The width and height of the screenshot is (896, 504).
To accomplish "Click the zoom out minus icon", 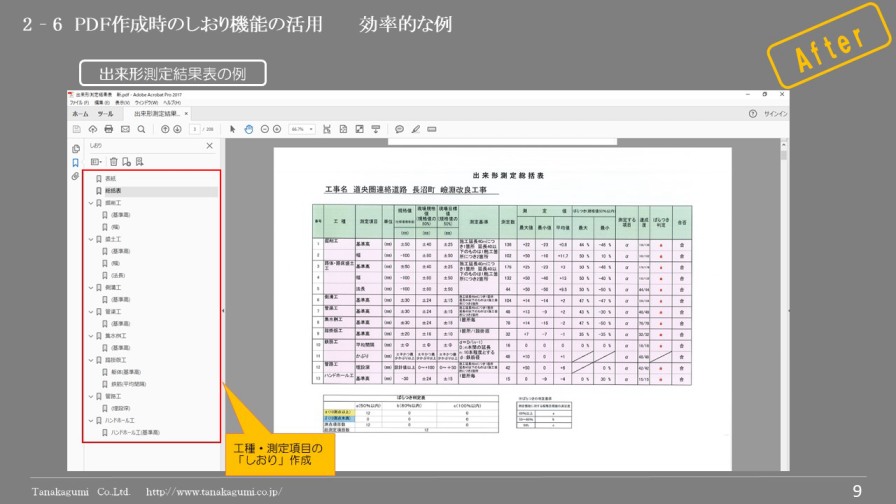I will click(265, 129).
